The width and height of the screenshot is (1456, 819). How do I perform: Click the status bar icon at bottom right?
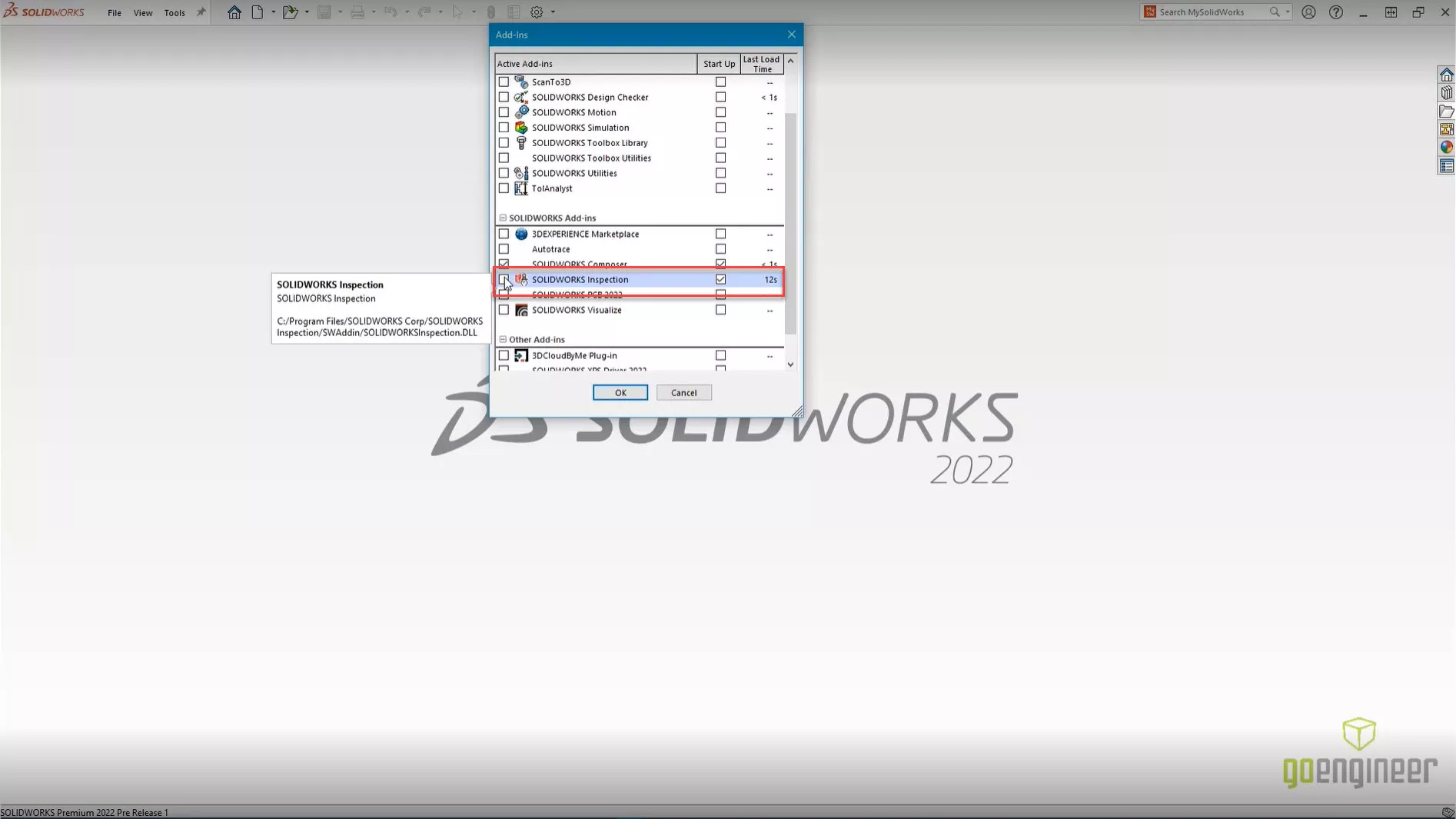[1448, 812]
